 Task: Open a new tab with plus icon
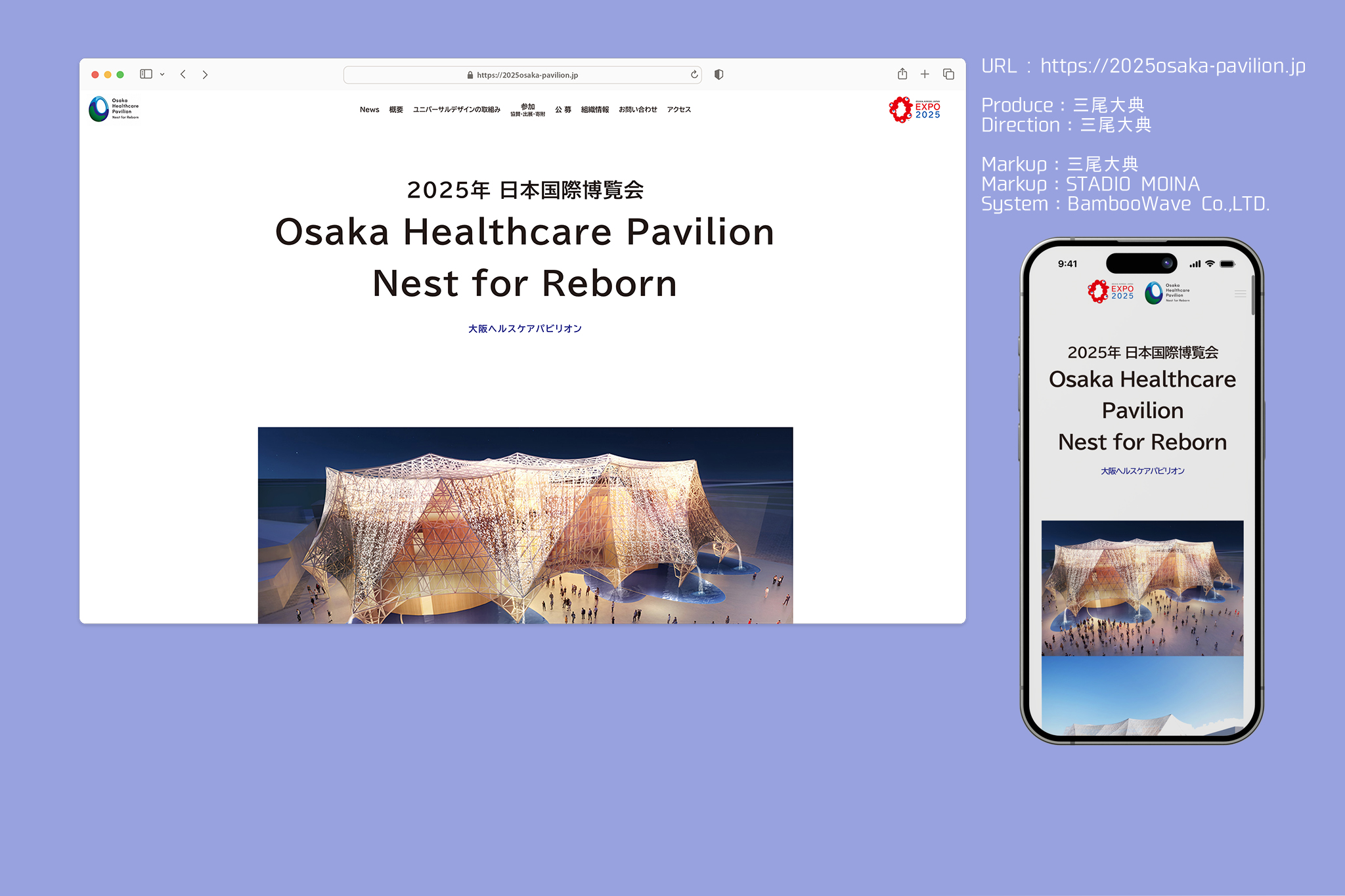[x=925, y=74]
